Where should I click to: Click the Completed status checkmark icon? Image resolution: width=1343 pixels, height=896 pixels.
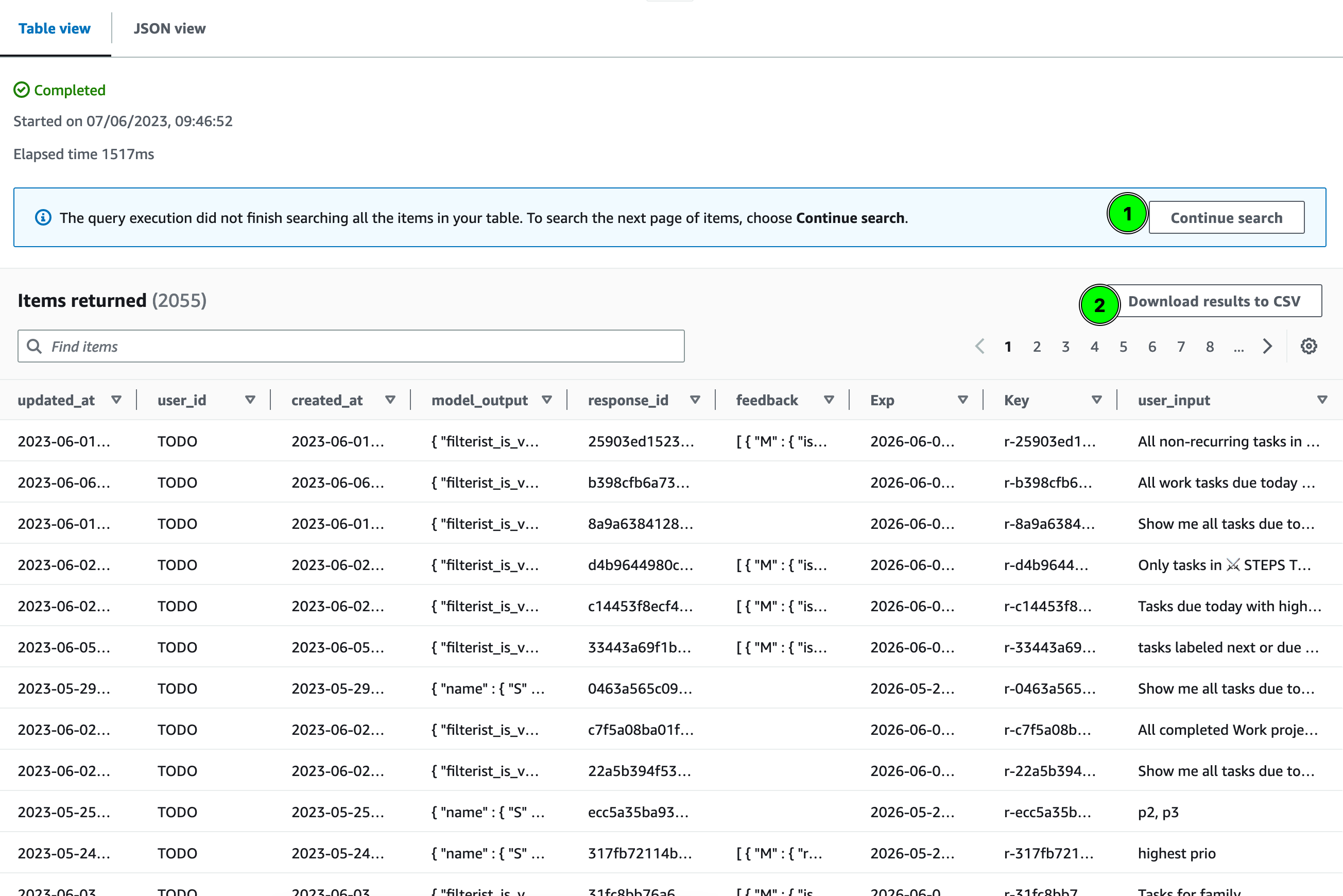coord(21,89)
